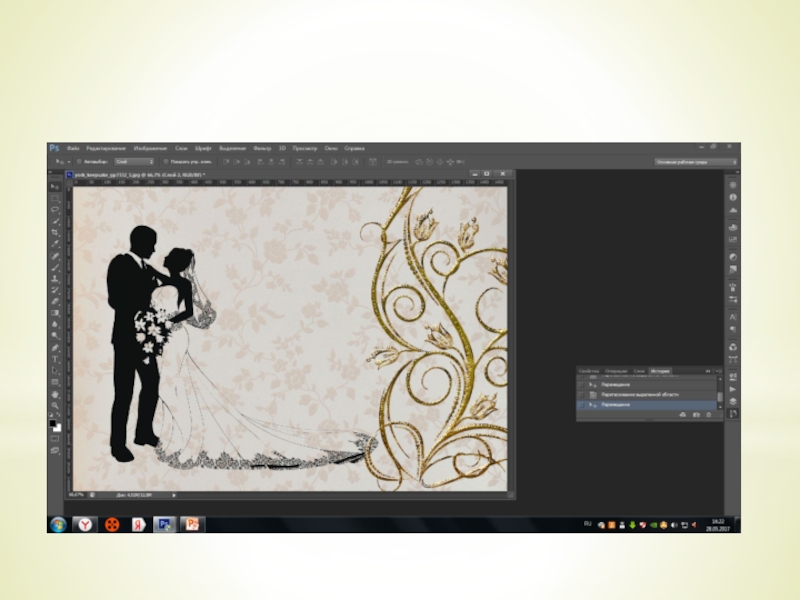Viewport: 800px width, 600px height.
Task: Select the Gradient tool
Action: click(55, 313)
